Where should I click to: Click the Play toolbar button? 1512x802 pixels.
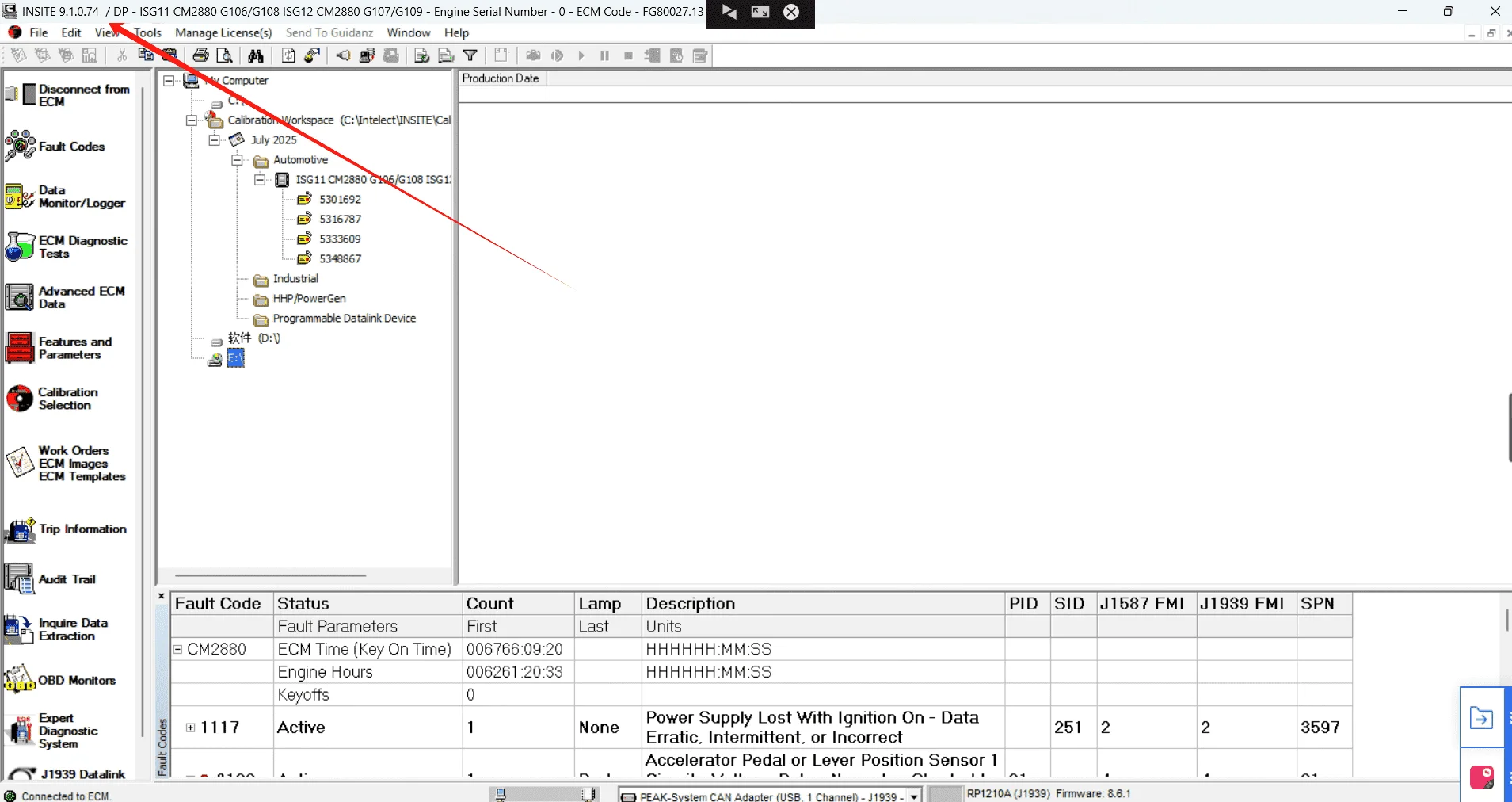[x=581, y=55]
